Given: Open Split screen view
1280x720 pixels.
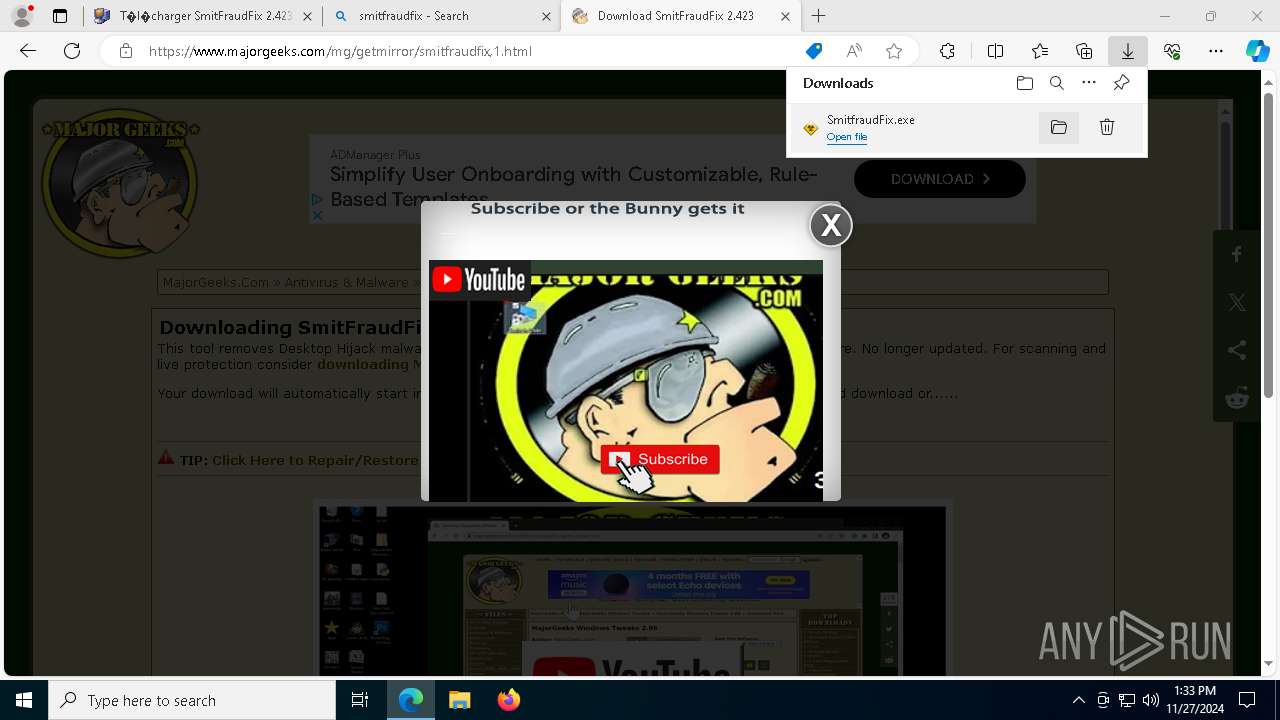Looking at the screenshot, I should (x=995, y=51).
